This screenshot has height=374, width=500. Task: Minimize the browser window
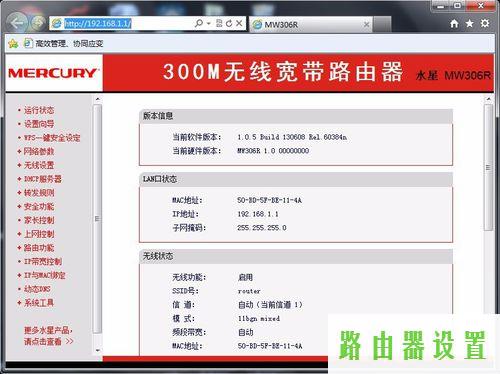point(440,6)
